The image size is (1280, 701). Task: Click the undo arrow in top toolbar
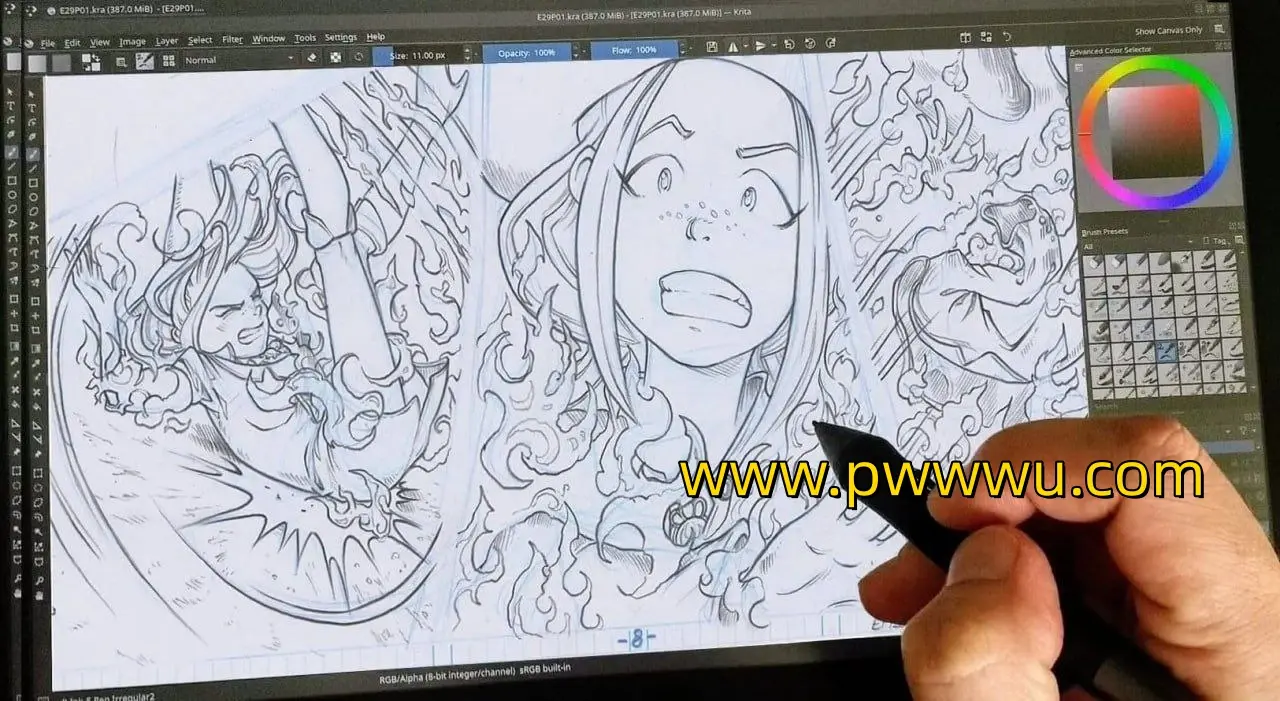pos(1007,37)
